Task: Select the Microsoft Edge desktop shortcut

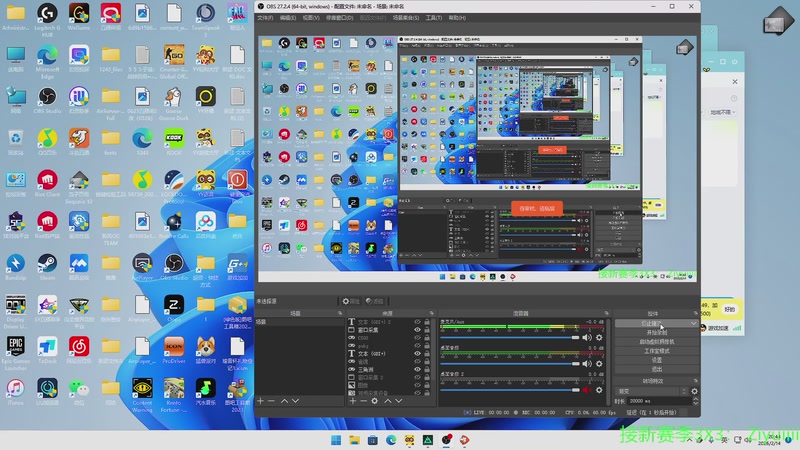Action: (x=47, y=62)
